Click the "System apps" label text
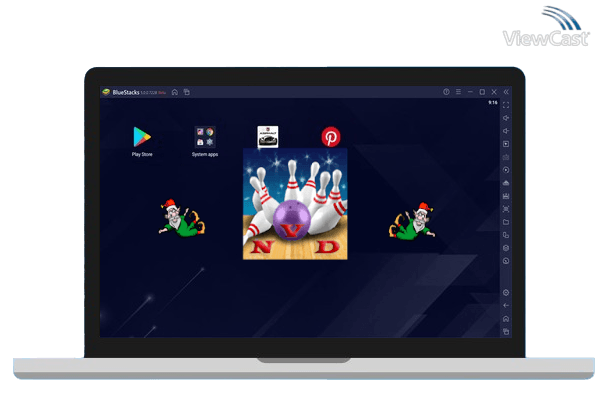This screenshot has width=602, height=414. coord(205,154)
